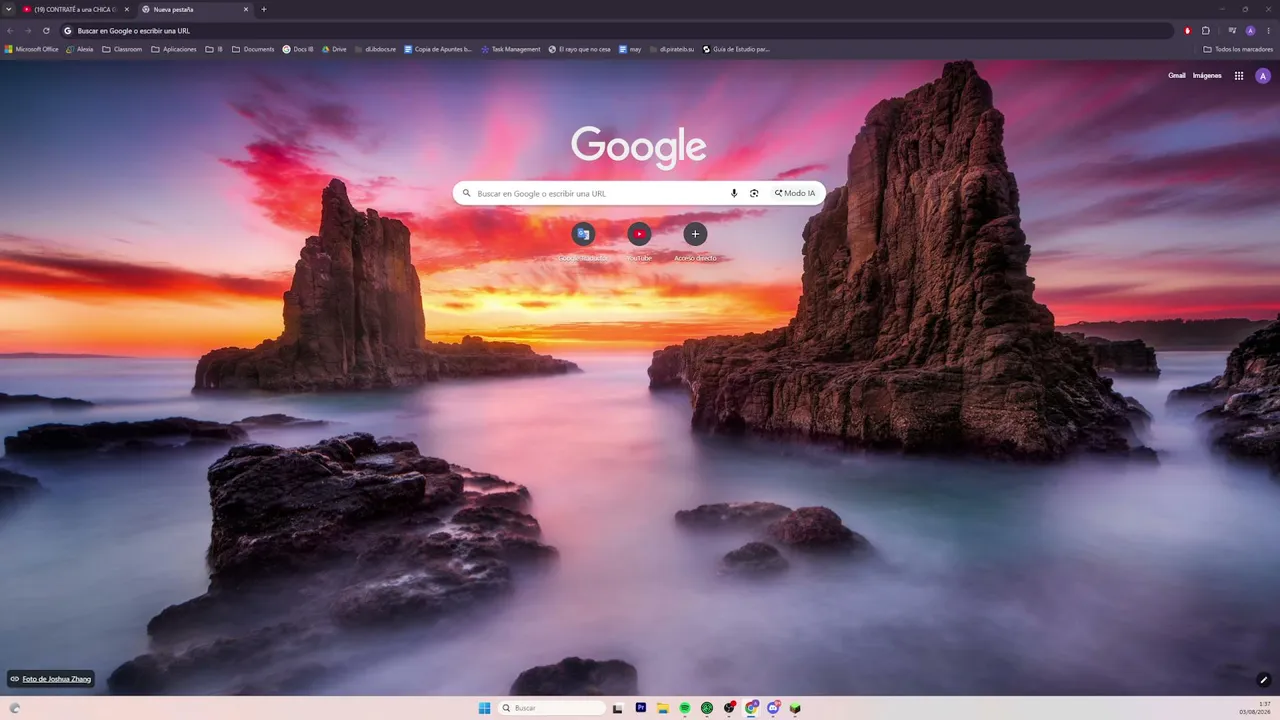Add a shortcut with Acceso directo
1280x720 pixels.
(x=695, y=241)
